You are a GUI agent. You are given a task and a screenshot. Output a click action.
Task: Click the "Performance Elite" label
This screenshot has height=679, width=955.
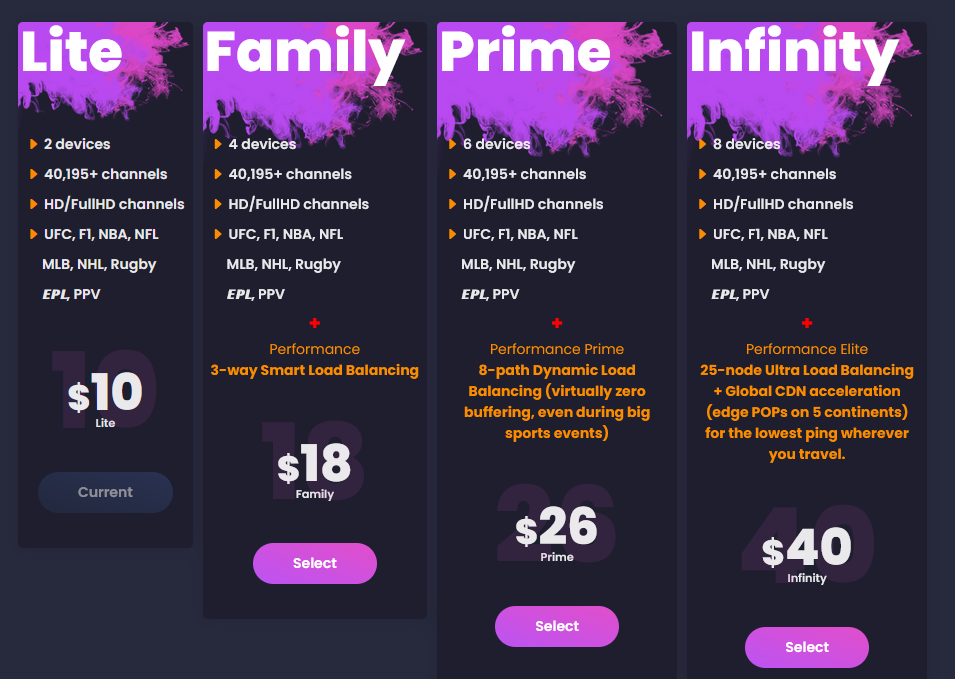click(x=807, y=349)
